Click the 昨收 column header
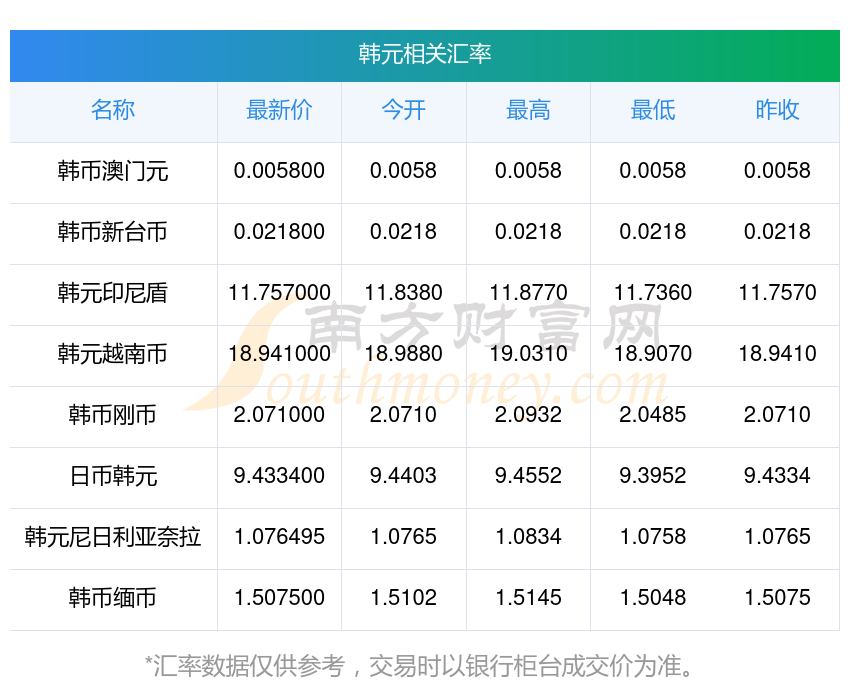850x698 pixels. (x=777, y=110)
